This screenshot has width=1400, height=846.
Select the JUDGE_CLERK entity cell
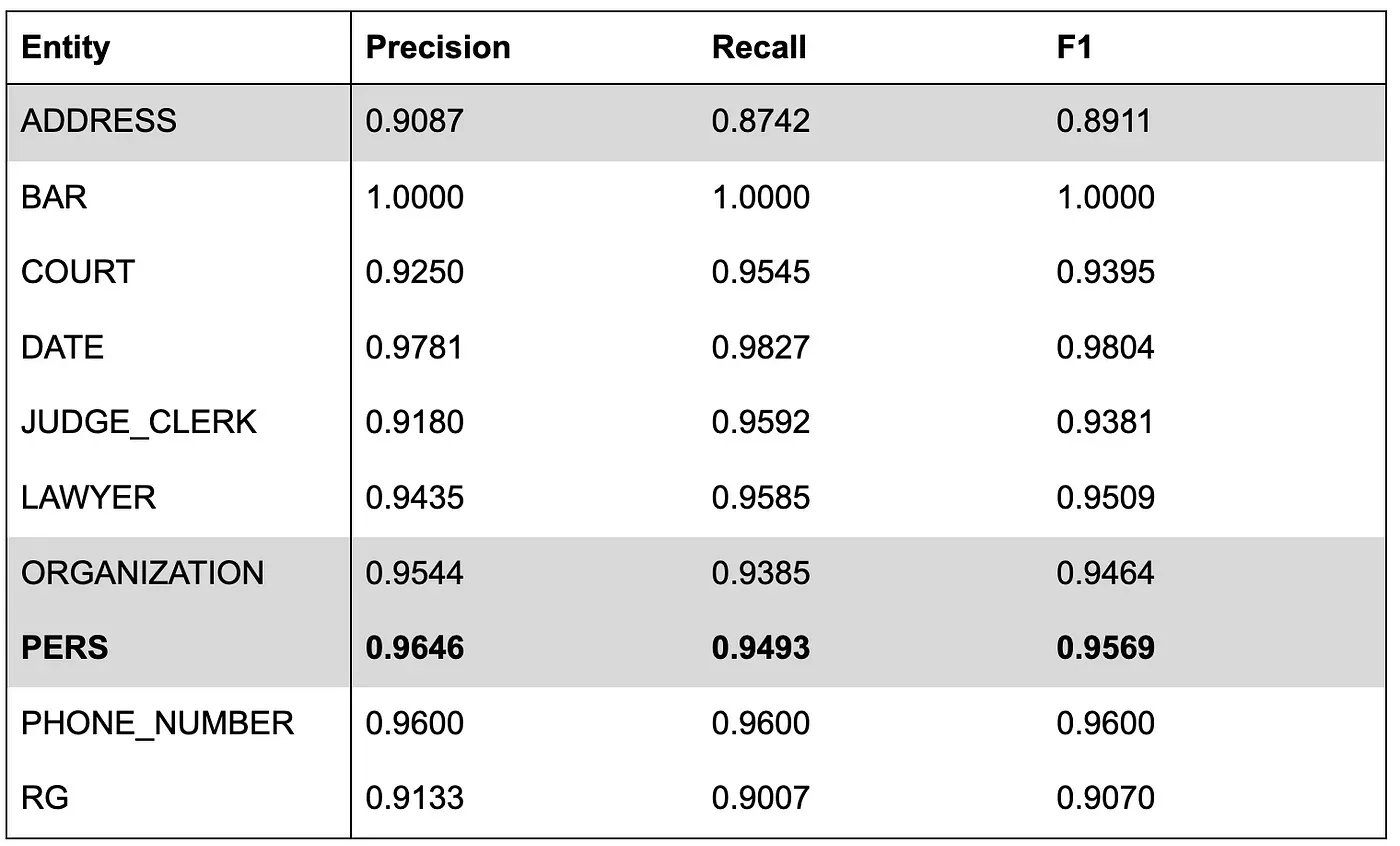click(x=139, y=422)
